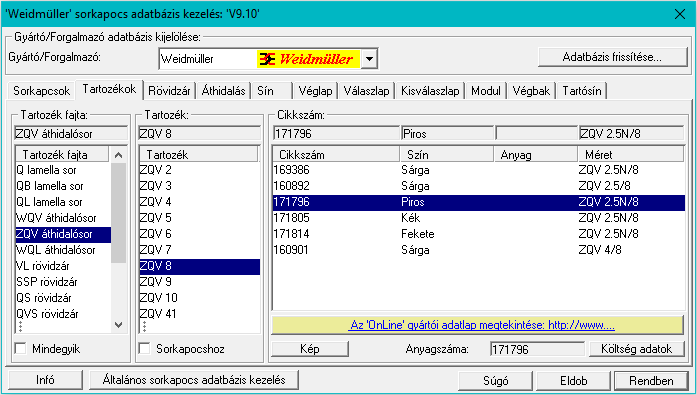The image size is (697, 395).
Task: Click the Kép button
Action: coord(310,349)
